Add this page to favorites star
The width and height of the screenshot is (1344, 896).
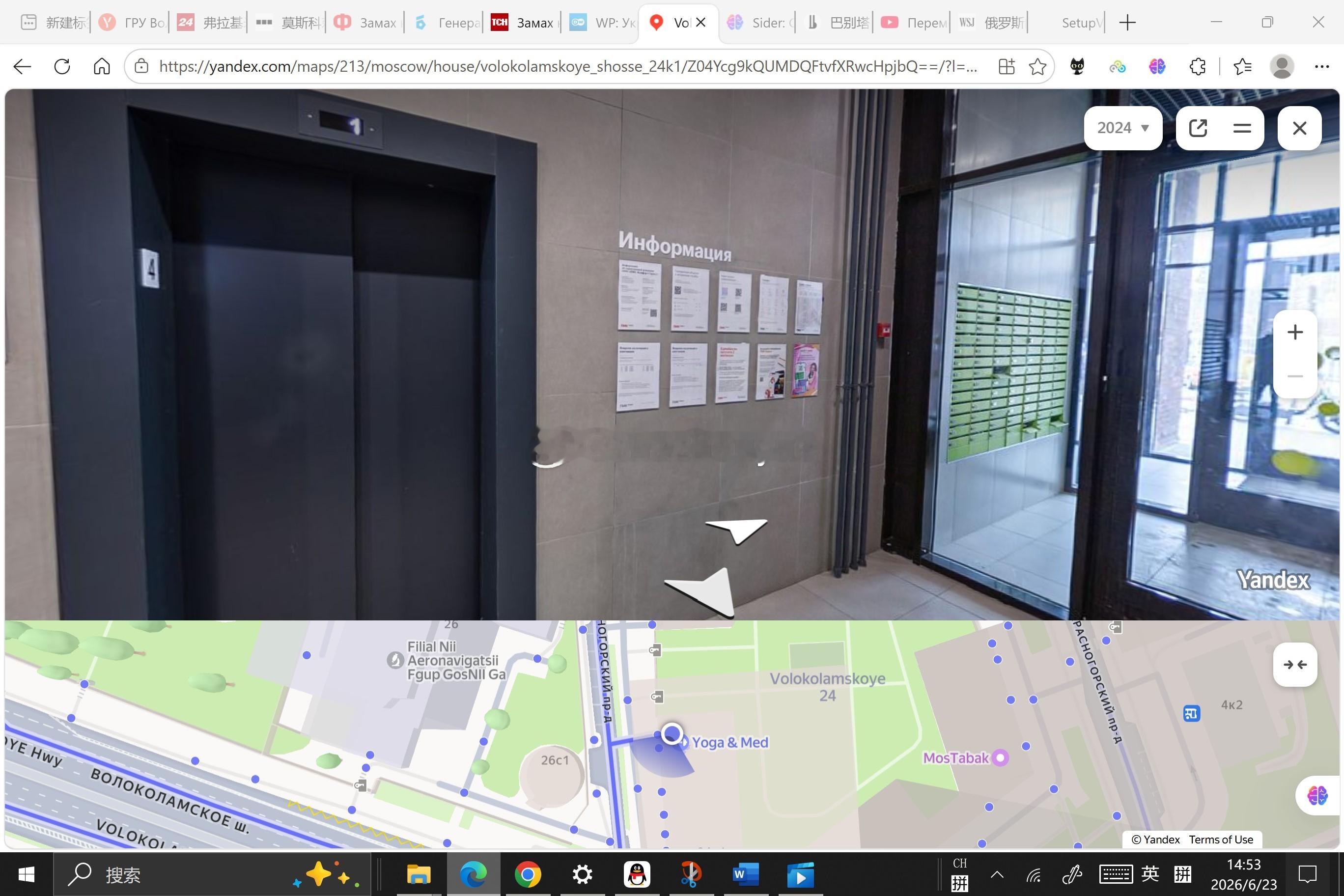point(1037,67)
